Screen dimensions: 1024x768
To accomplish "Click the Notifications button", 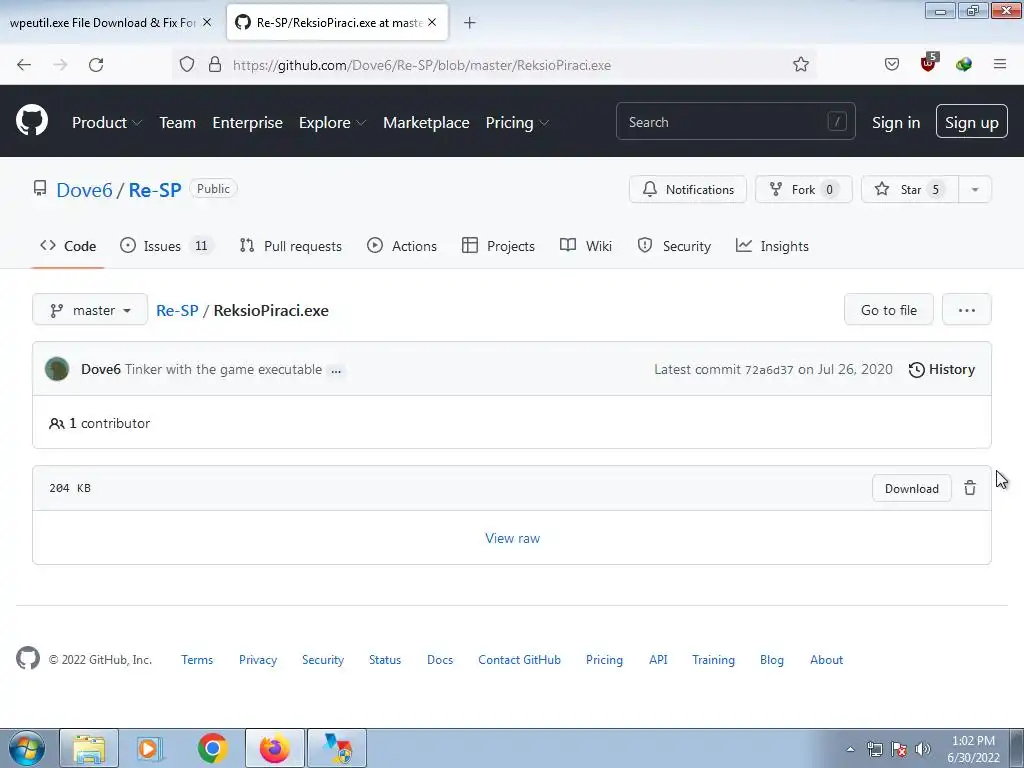I will click(x=688, y=189).
